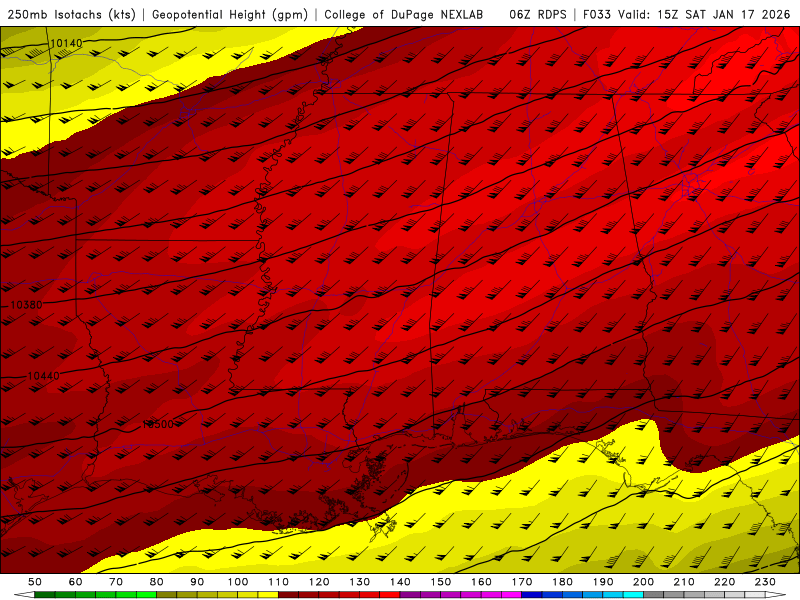The height and width of the screenshot is (600, 800).
Task: Click the 90 value on the color scale
Action: click(x=197, y=582)
